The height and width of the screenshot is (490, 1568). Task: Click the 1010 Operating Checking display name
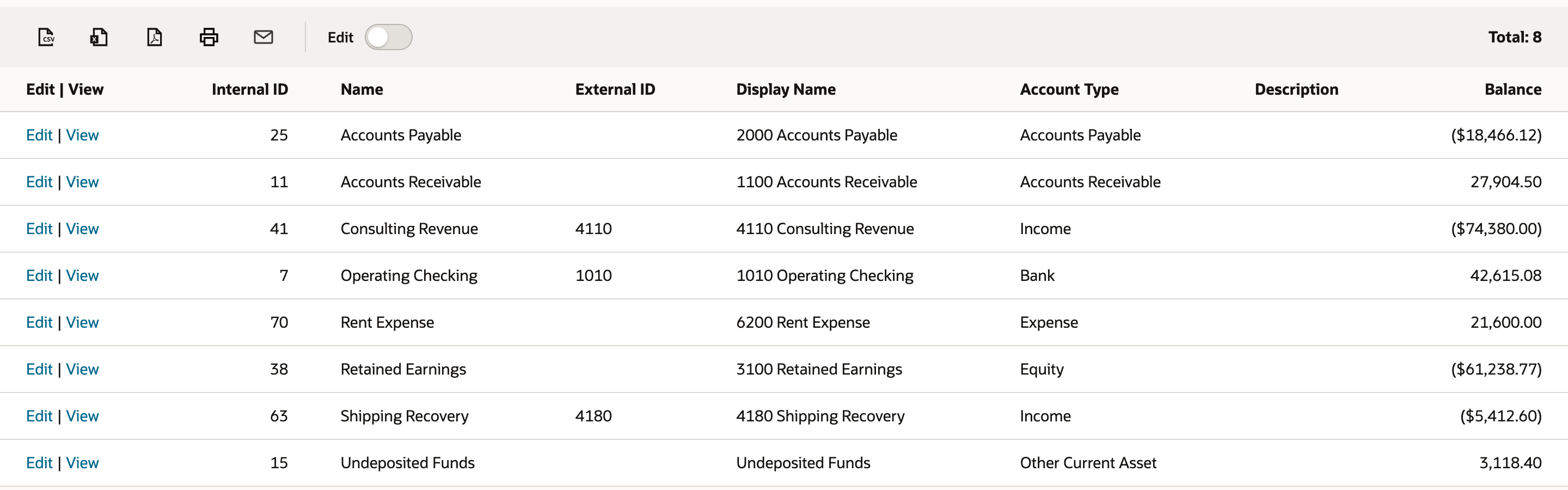point(825,275)
